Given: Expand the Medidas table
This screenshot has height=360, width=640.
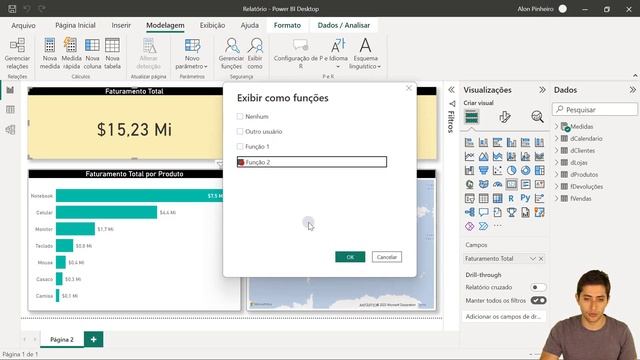Looking at the screenshot, I should tap(557, 127).
